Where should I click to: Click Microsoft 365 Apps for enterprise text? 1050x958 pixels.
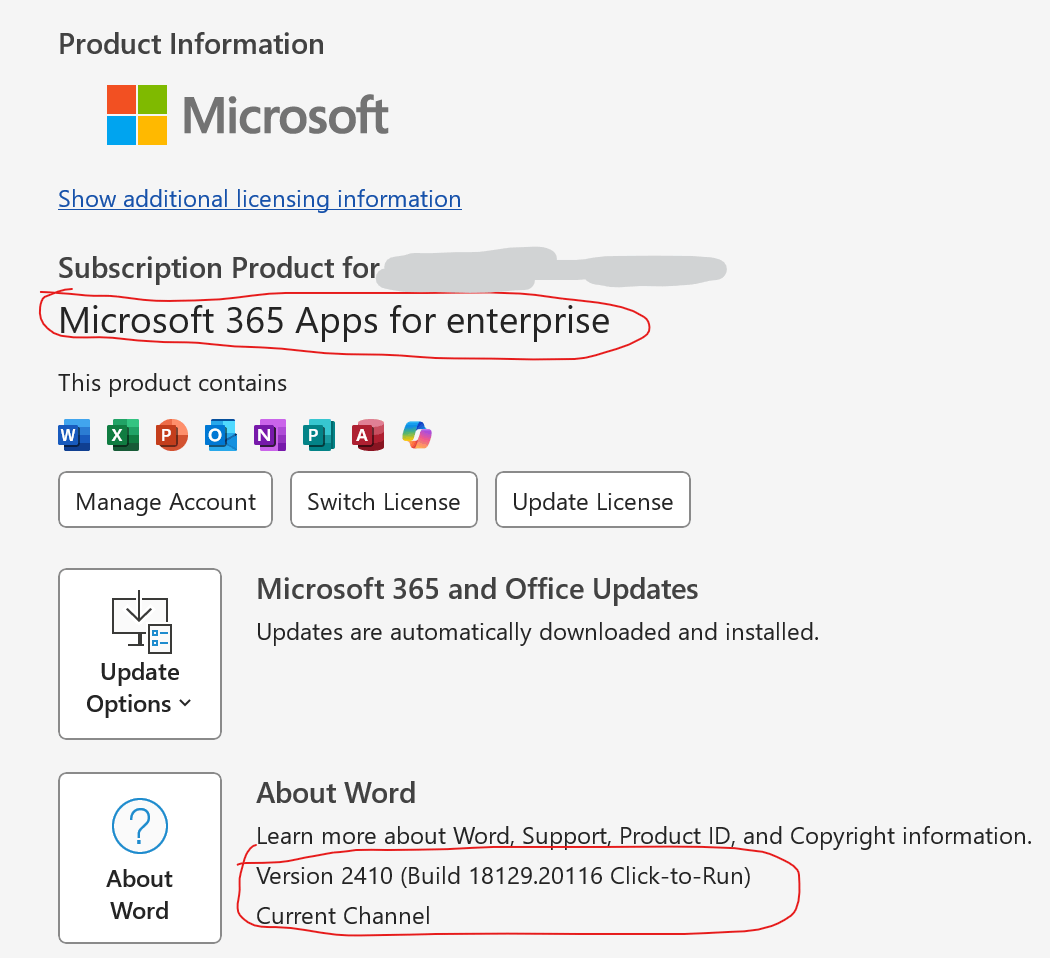pos(334,321)
